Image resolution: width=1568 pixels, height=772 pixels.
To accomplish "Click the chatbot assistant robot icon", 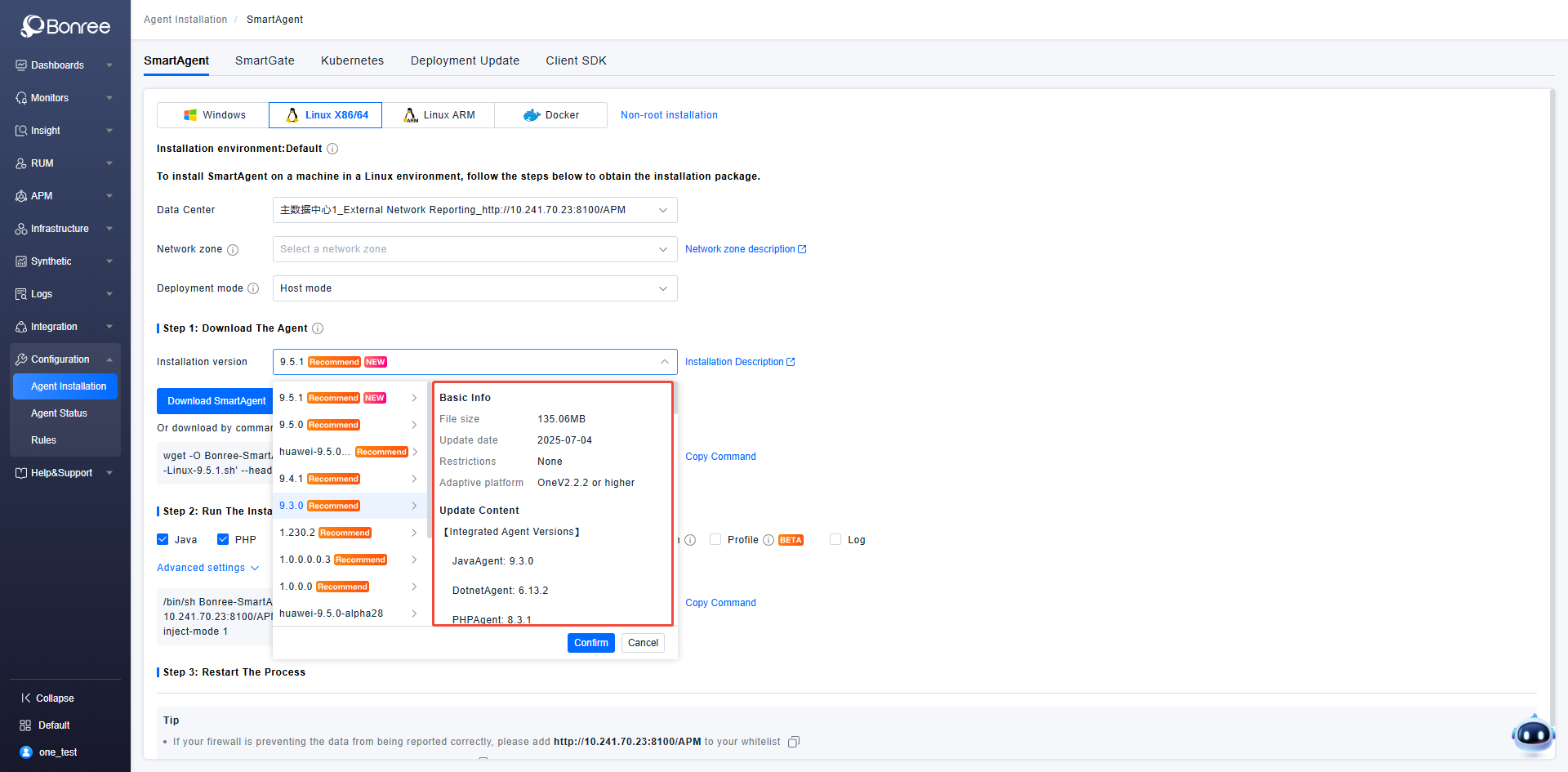I will coord(1532,734).
